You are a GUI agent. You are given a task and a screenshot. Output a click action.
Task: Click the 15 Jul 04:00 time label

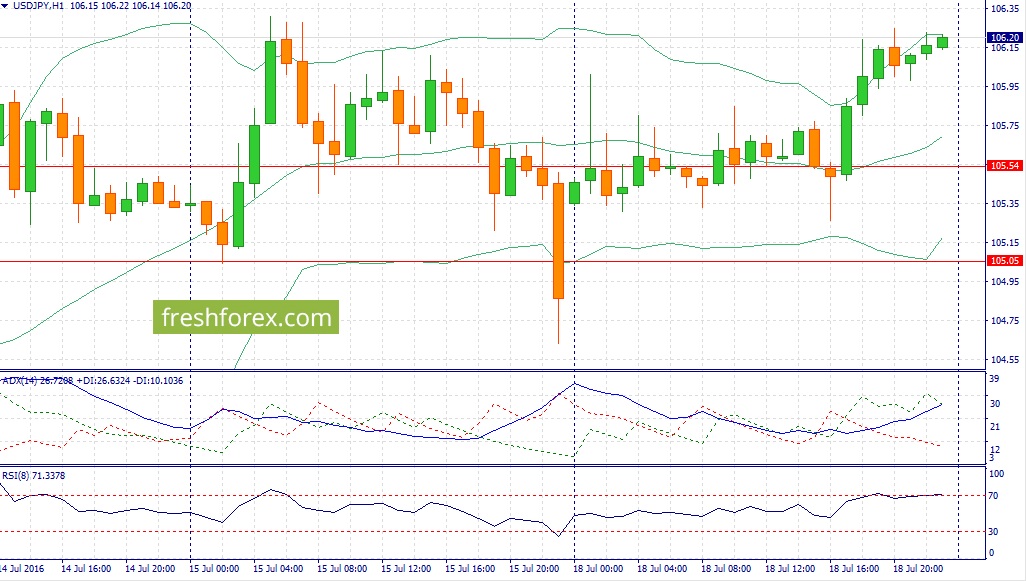(278, 569)
